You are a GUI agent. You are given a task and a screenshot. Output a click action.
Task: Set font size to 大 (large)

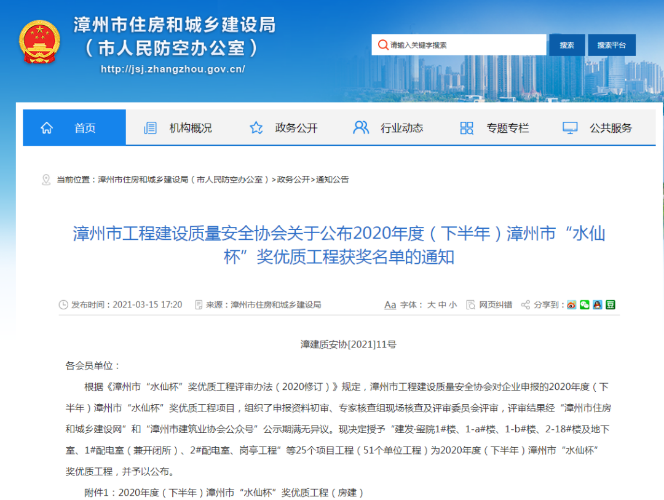coord(431,304)
